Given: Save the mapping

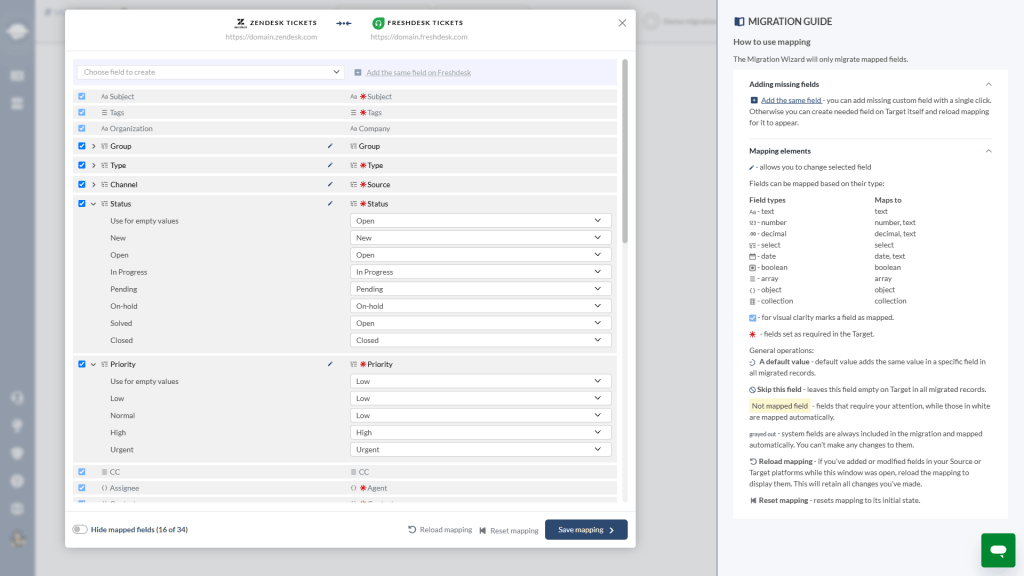Looking at the screenshot, I should tap(586, 530).
